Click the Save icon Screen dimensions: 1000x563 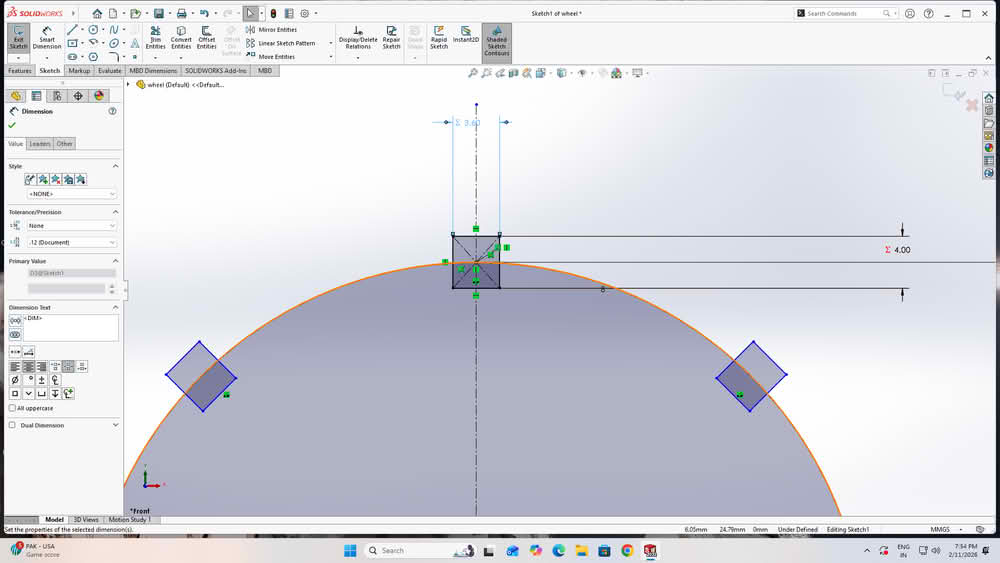[x=158, y=13]
